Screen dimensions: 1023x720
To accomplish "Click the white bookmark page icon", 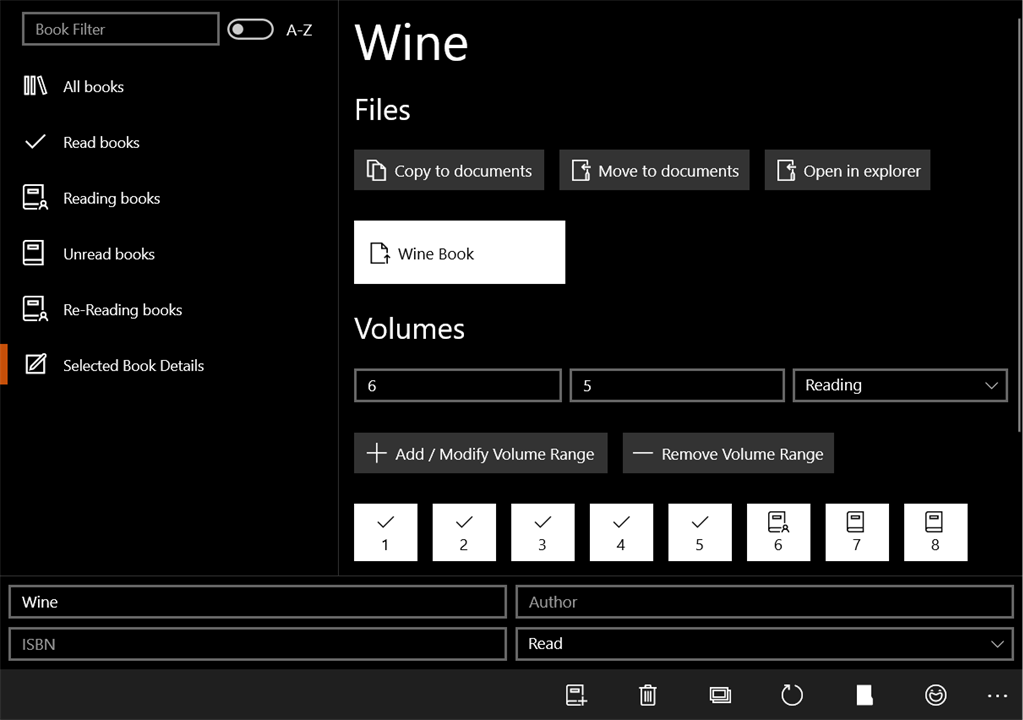I will coord(864,695).
